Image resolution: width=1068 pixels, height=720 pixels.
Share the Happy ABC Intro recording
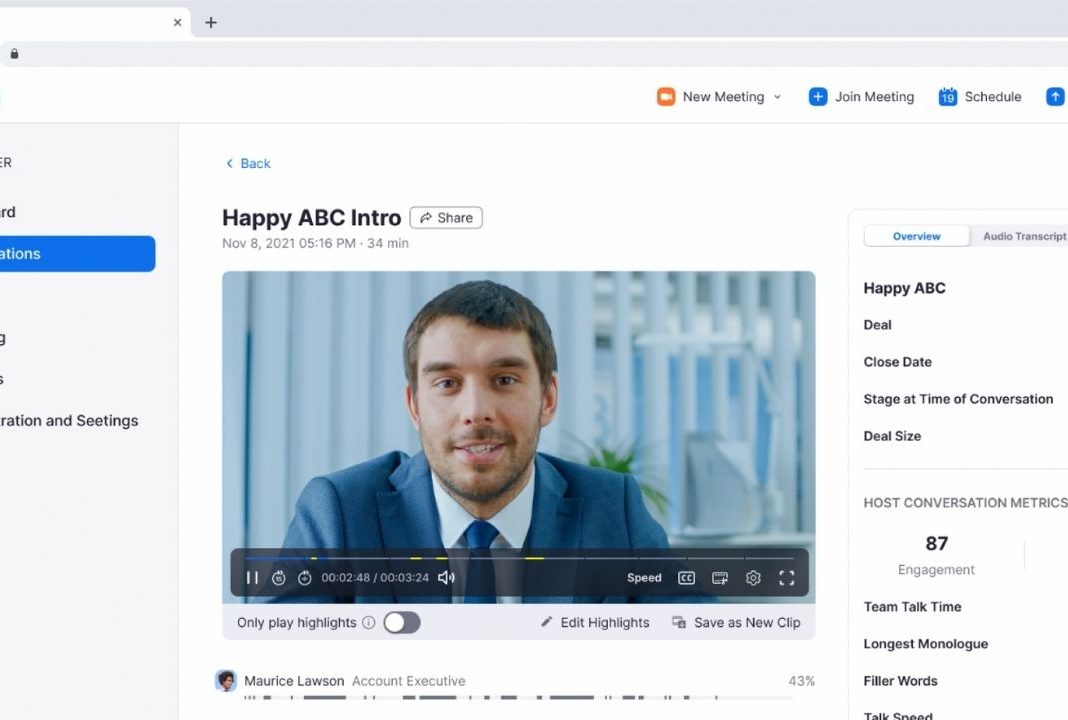446,218
